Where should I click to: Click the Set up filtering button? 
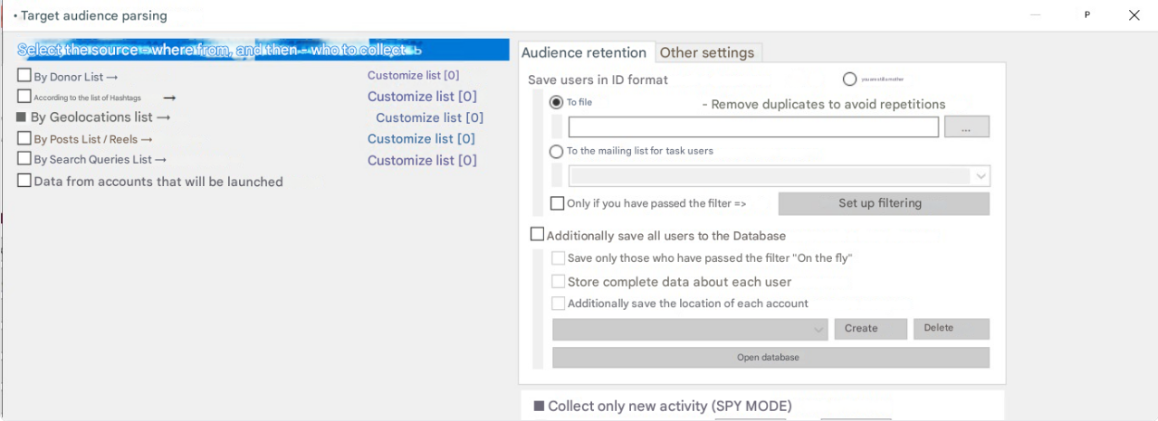click(884, 203)
